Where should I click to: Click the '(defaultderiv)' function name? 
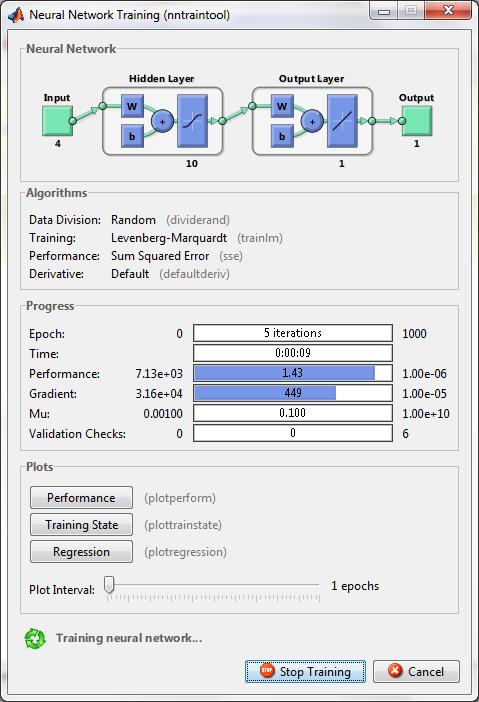pyautogui.click(x=194, y=274)
